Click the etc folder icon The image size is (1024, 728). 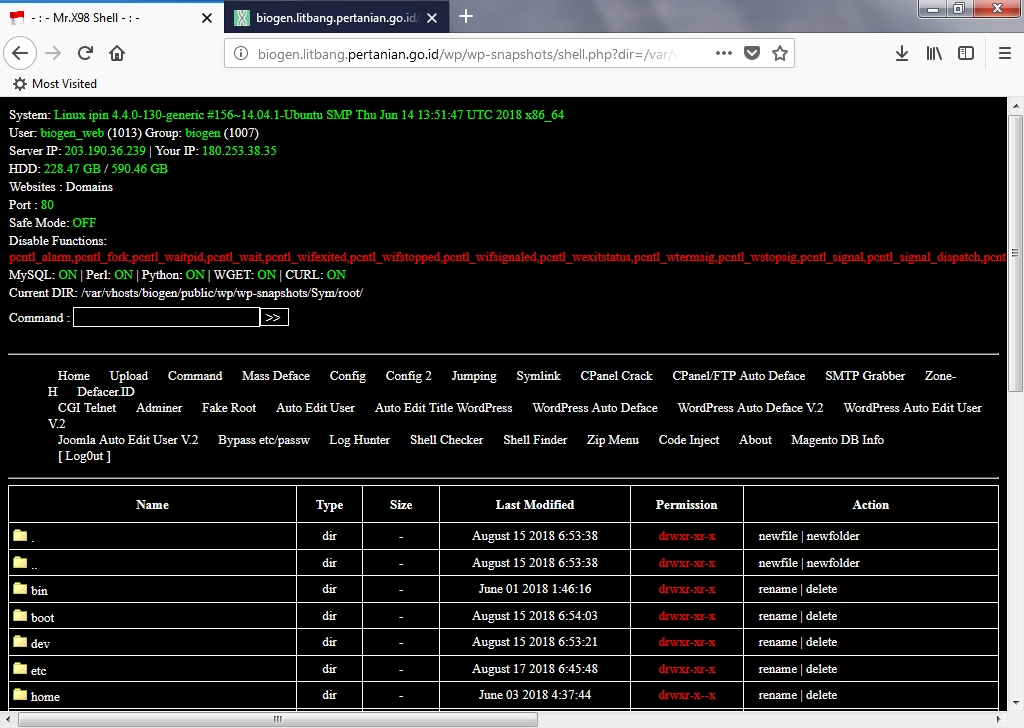(x=20, y=669)
